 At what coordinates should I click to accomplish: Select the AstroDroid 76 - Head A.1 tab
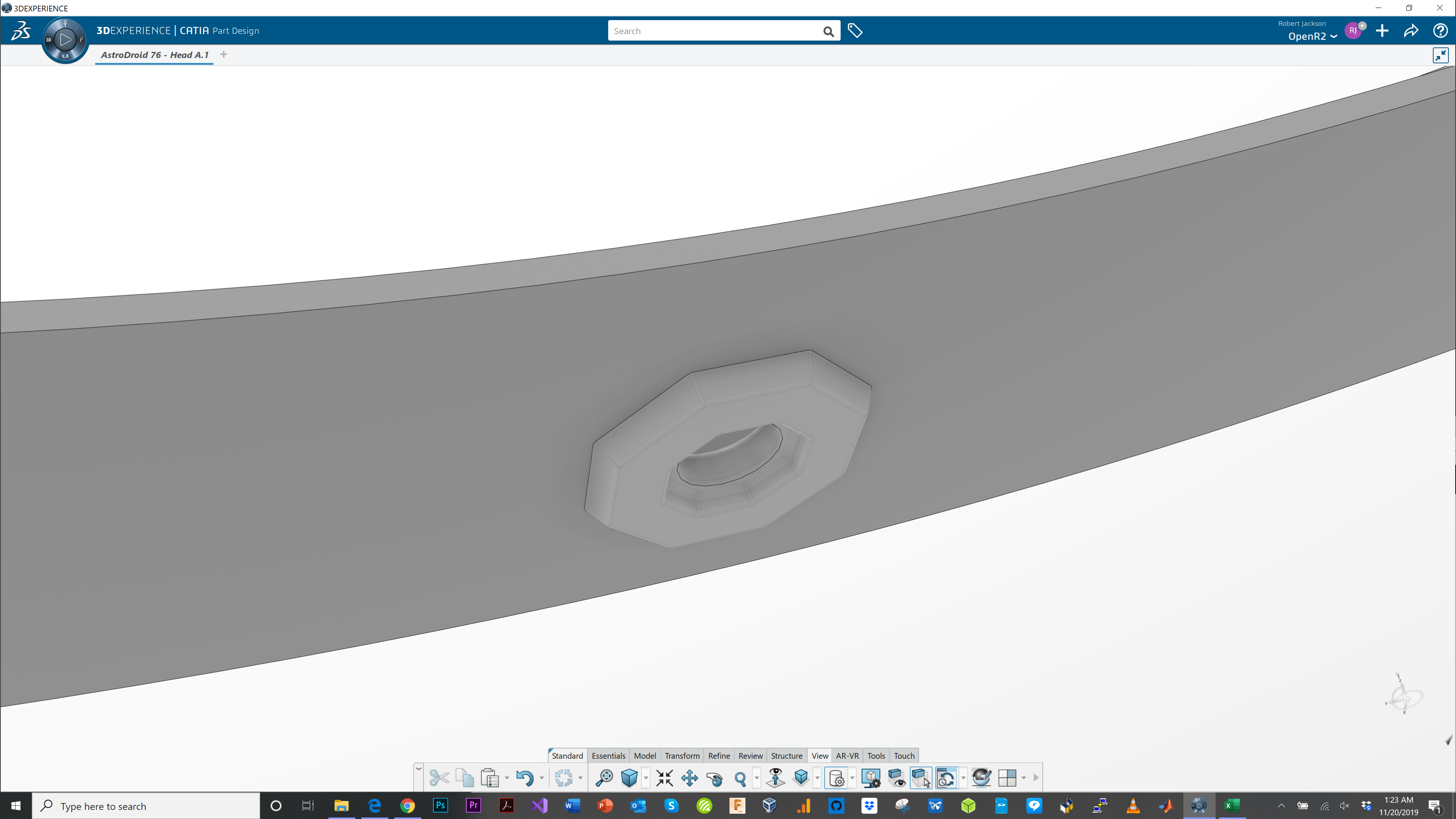click(154, 55)
